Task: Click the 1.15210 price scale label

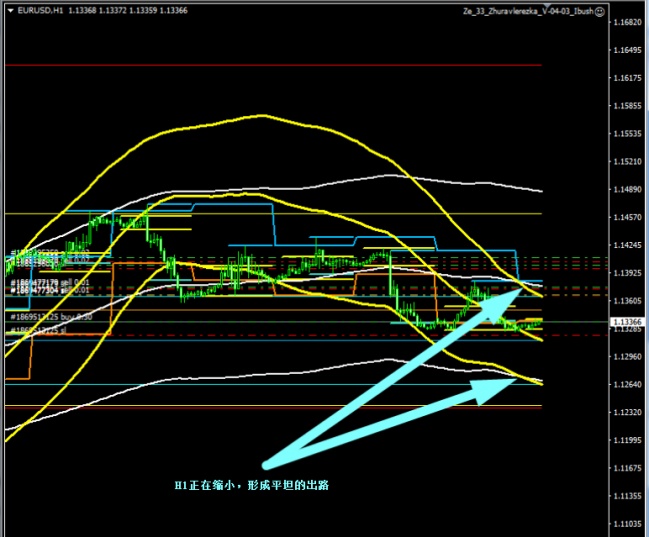Action: pos(627,161)
